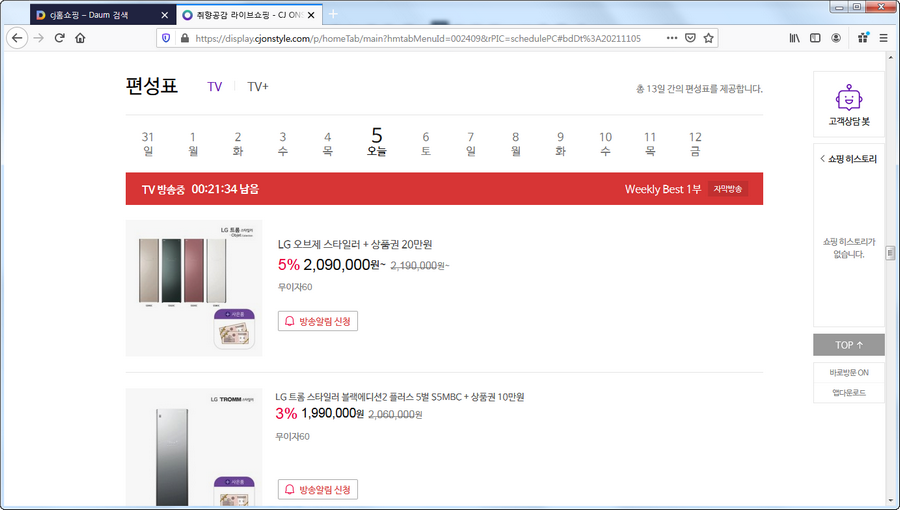Click the page vertical scrollbar thumb
This screenshot has height=510, width=900.
click(890, 252)
